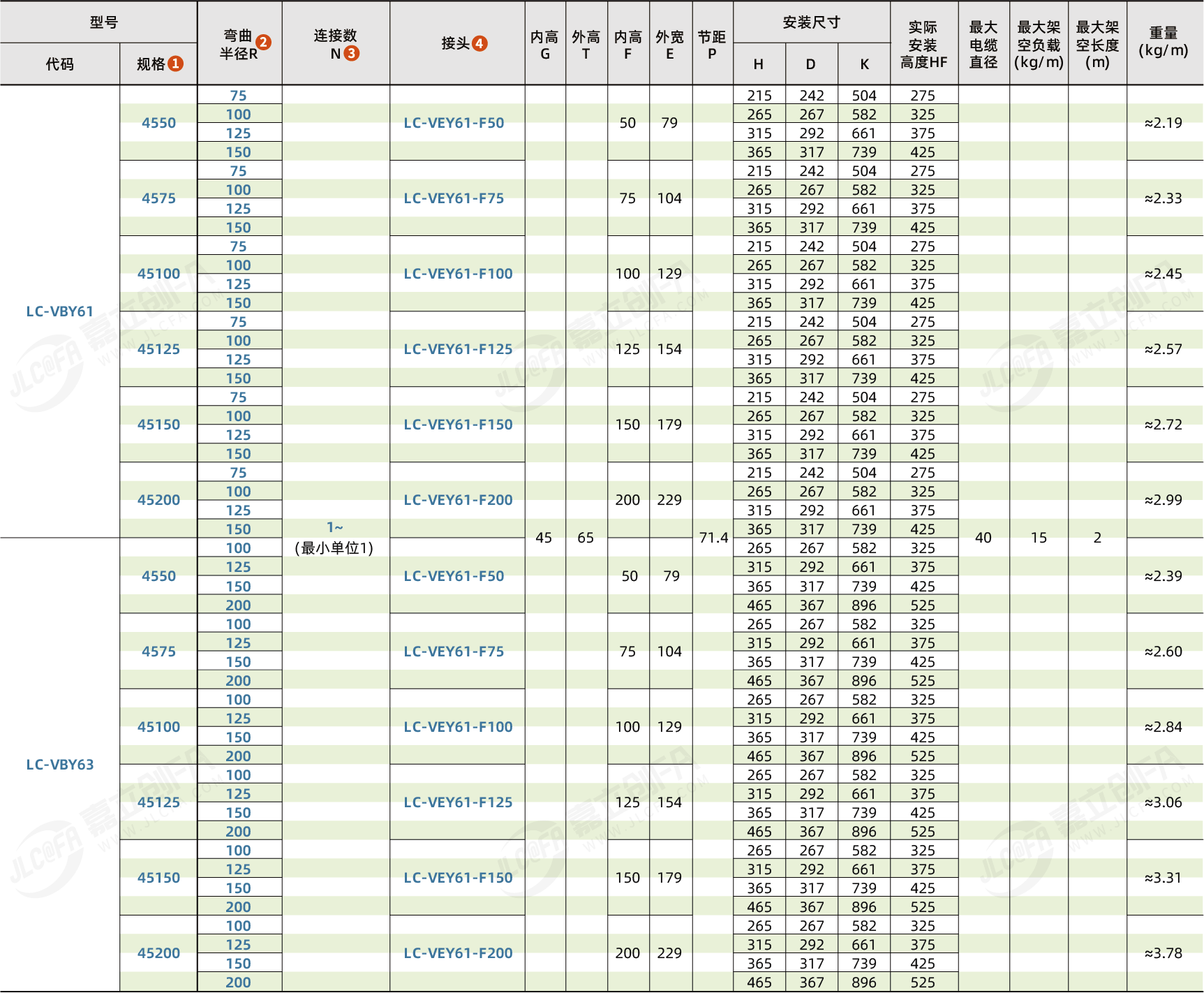Click the orange number 2 marker beside 弯曲半径R
The image size is (1204, 993).
[x=264, y=42]
